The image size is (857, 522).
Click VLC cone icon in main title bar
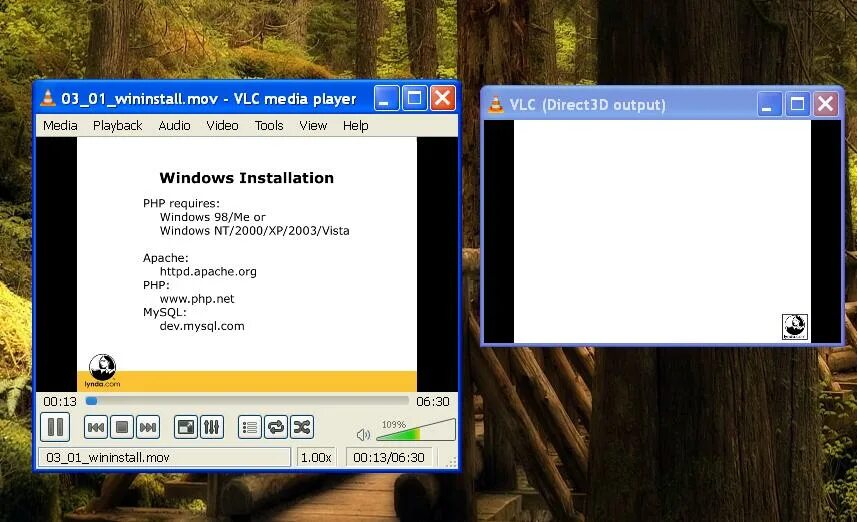pos(48,98)
